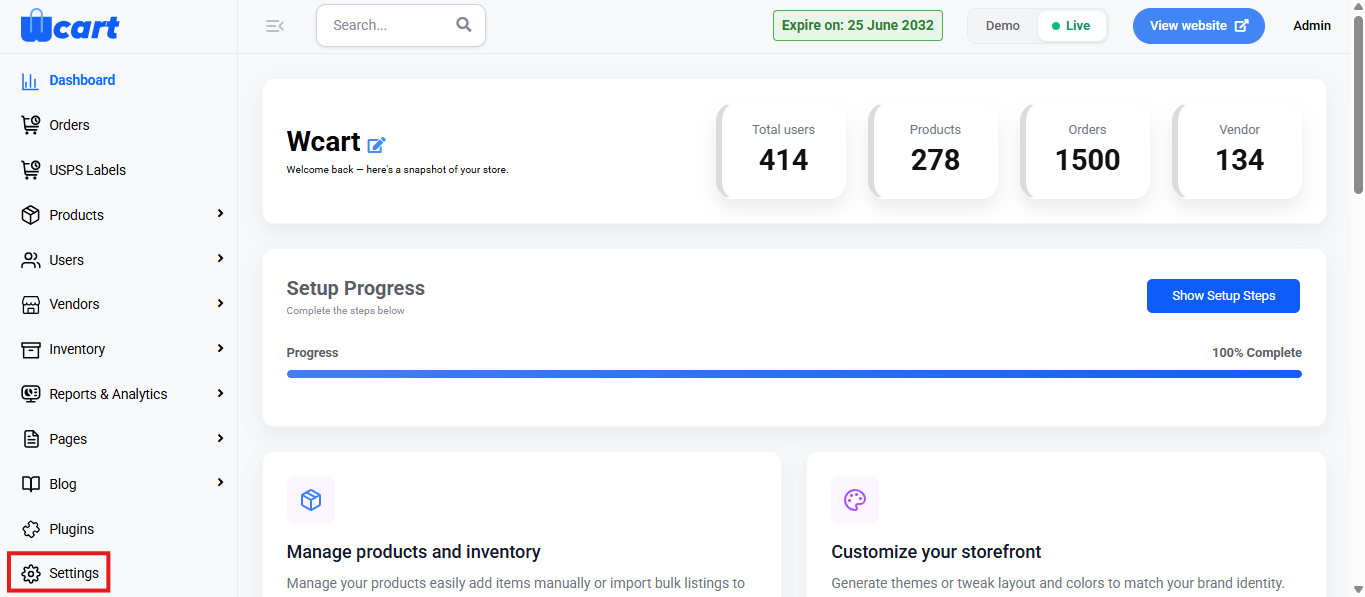Focus the Search input field
The height and width of the screenshot is (597, 1365).
(x=401, y=25)
